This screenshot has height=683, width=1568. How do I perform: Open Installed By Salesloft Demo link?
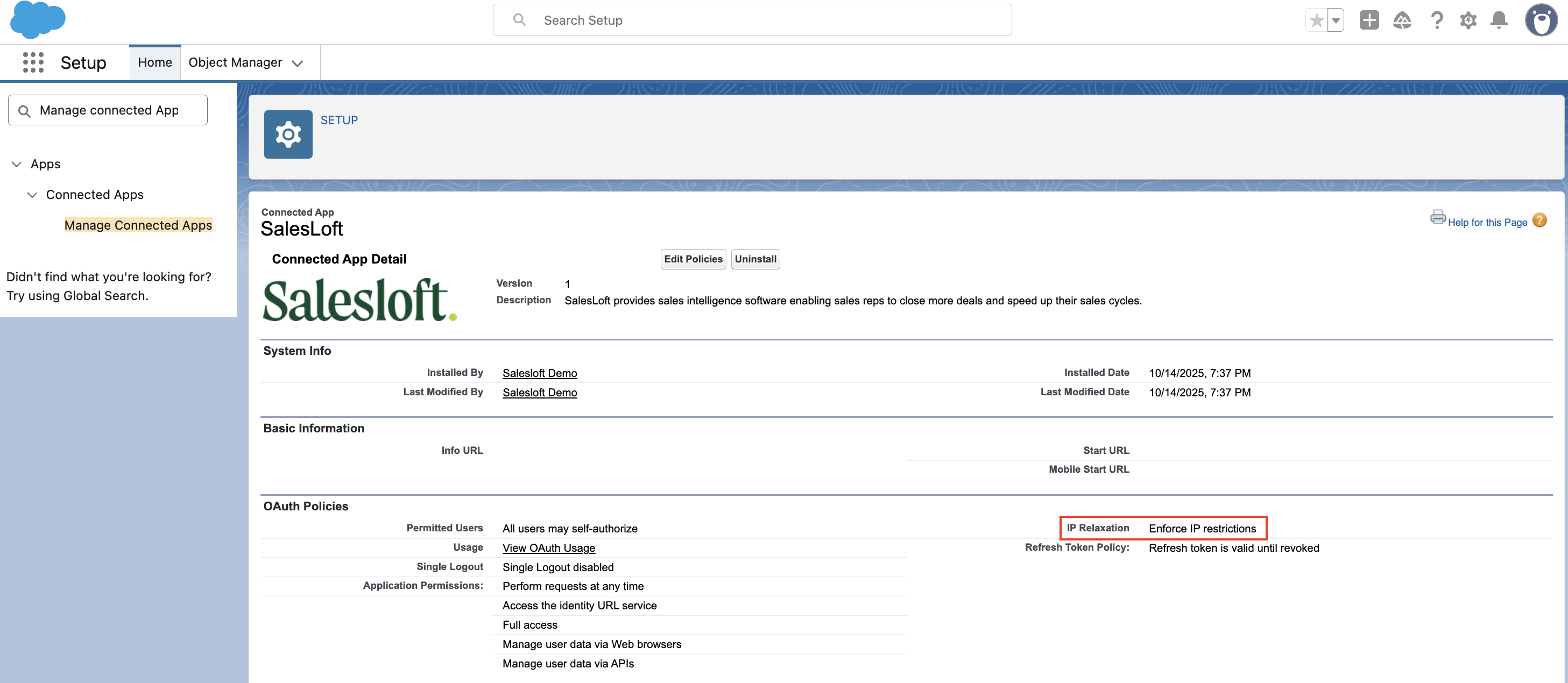click(539, 373)
